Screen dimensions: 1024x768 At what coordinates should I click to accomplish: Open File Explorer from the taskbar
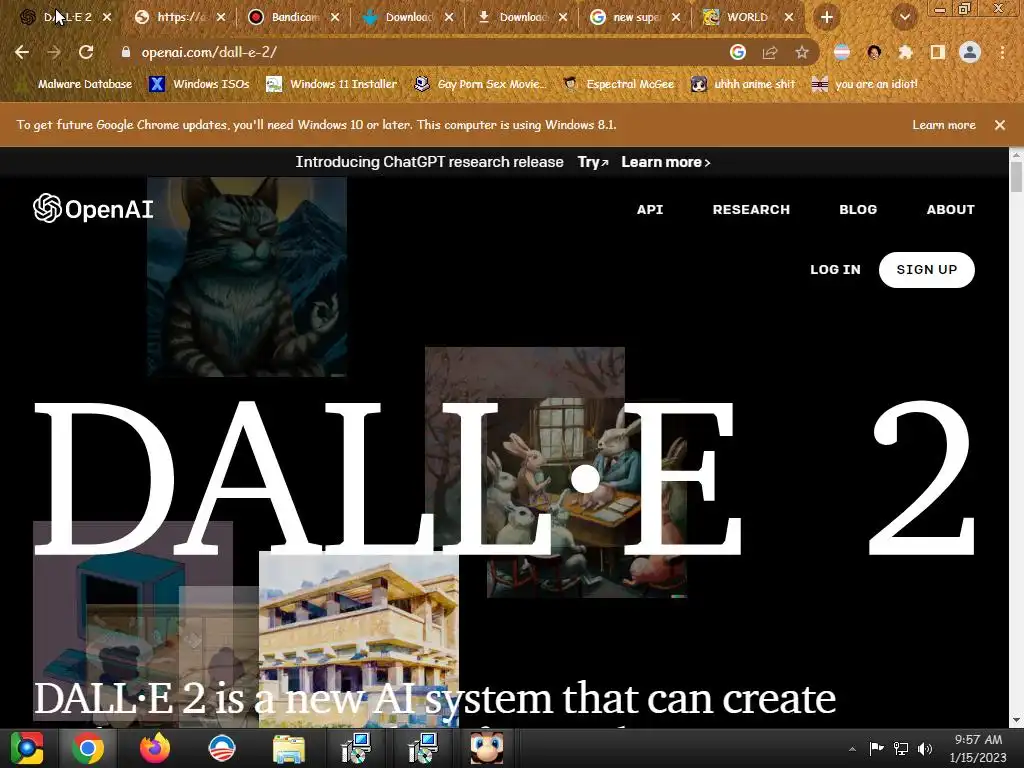pyautogui.click(x=288, y=748)
